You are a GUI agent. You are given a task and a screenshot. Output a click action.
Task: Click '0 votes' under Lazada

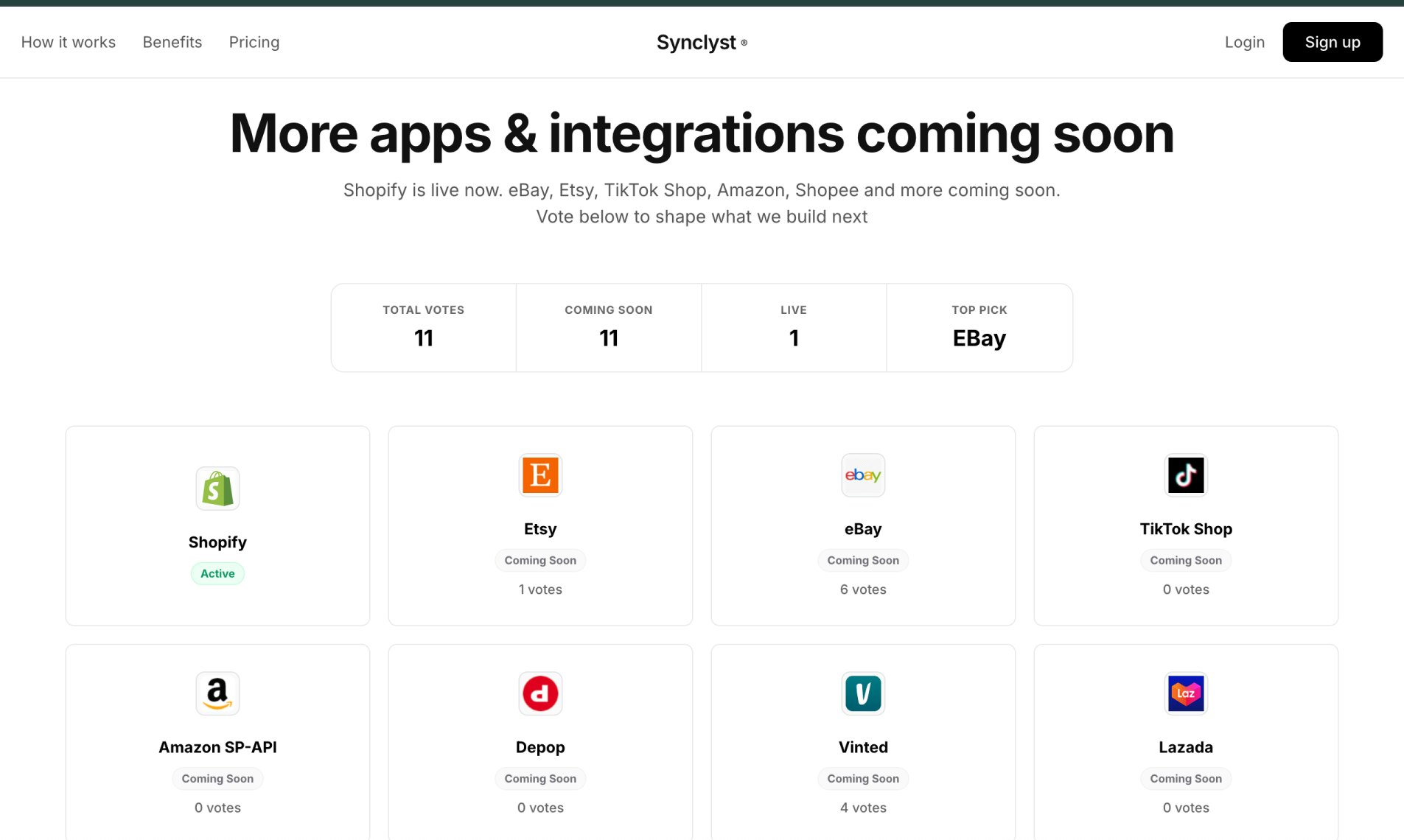pyautogui.click(x=1186, y=808)
